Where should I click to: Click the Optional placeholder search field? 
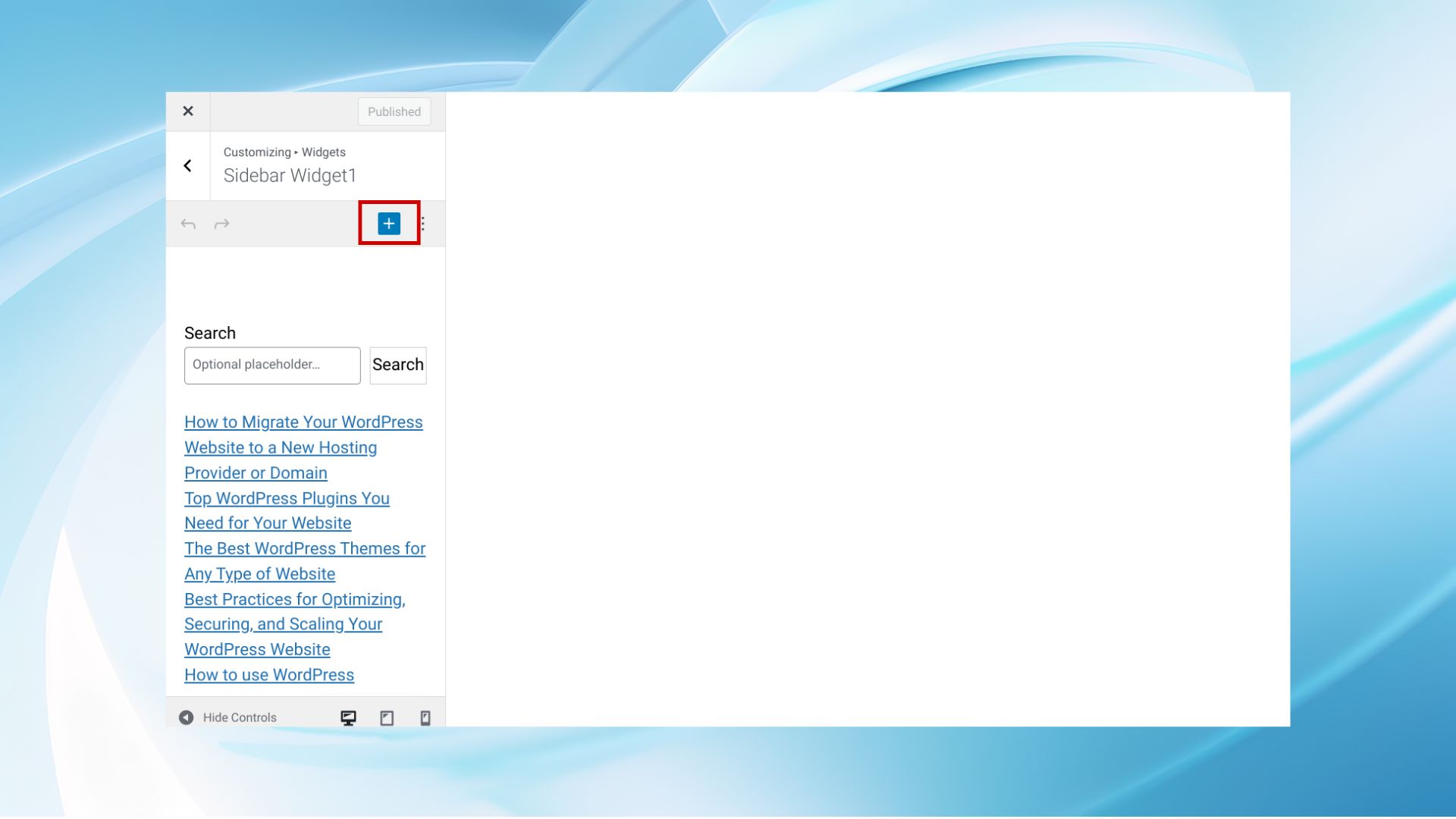click(271, 365)
